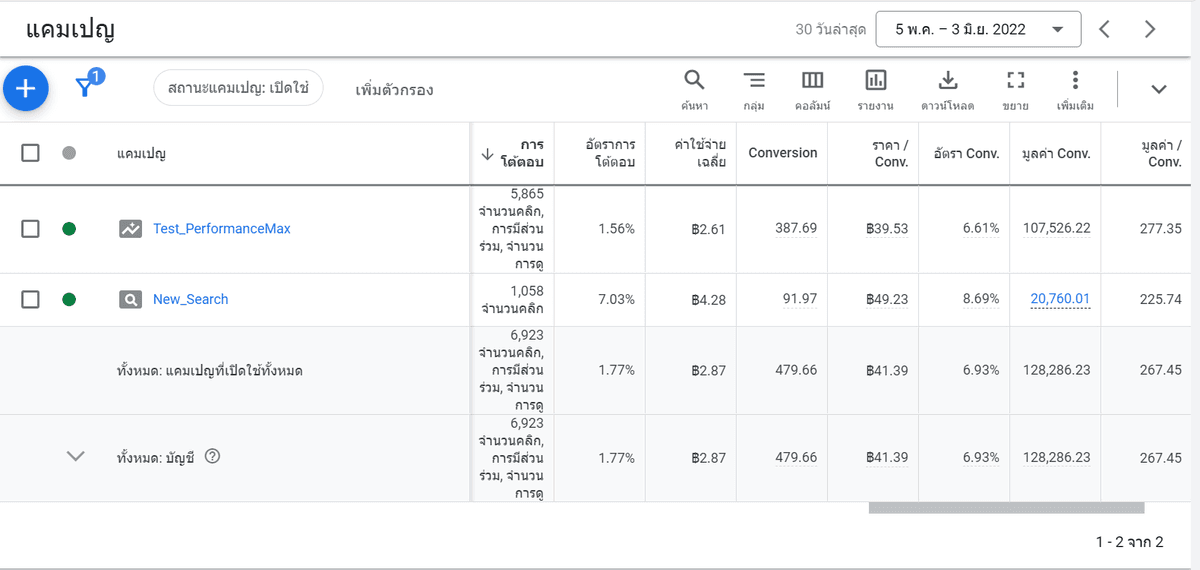
Task: Collapse the toolbar with the chevron
Action: coord(1159,89)
